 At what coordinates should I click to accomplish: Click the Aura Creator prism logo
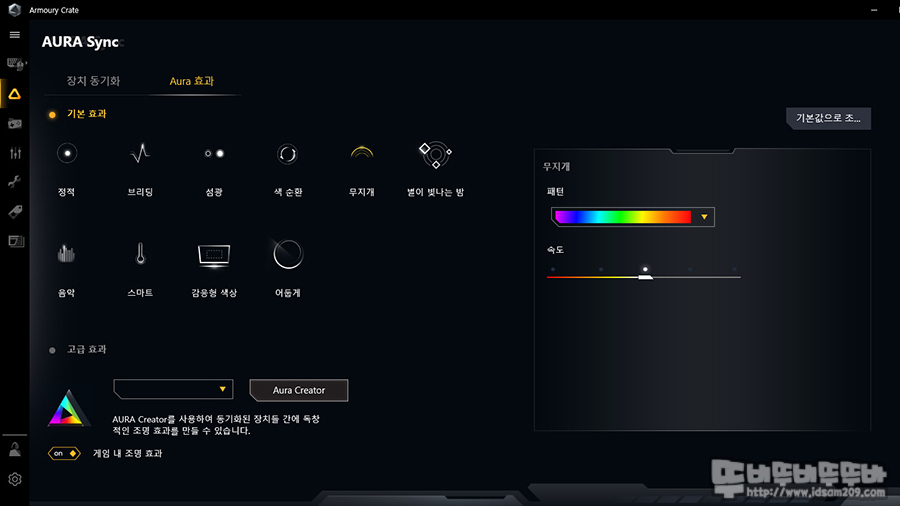tap(68, 408)
